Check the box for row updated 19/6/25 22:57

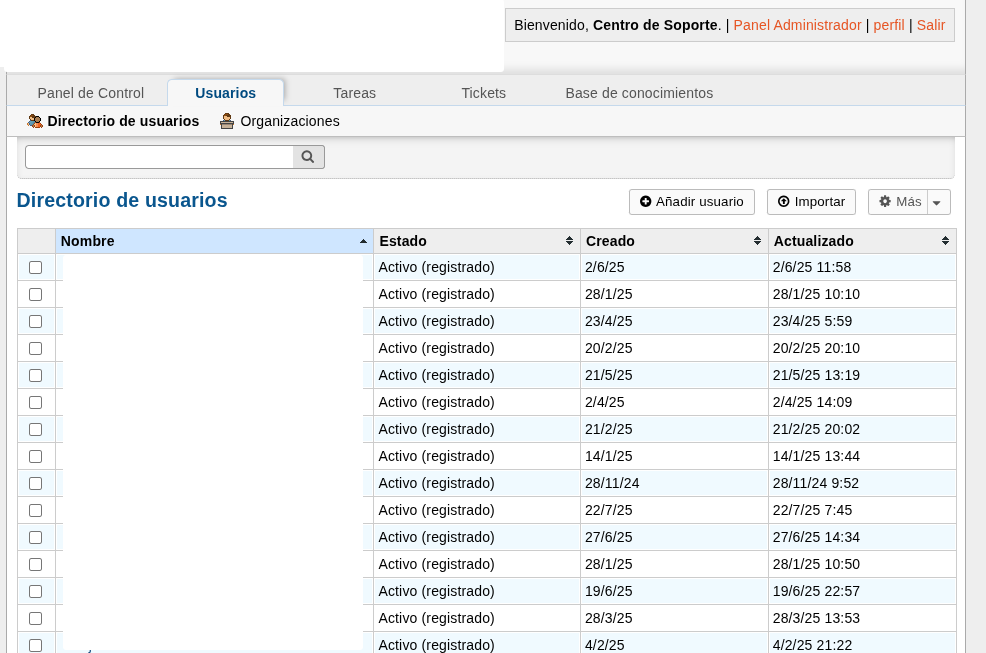(36, 591)
